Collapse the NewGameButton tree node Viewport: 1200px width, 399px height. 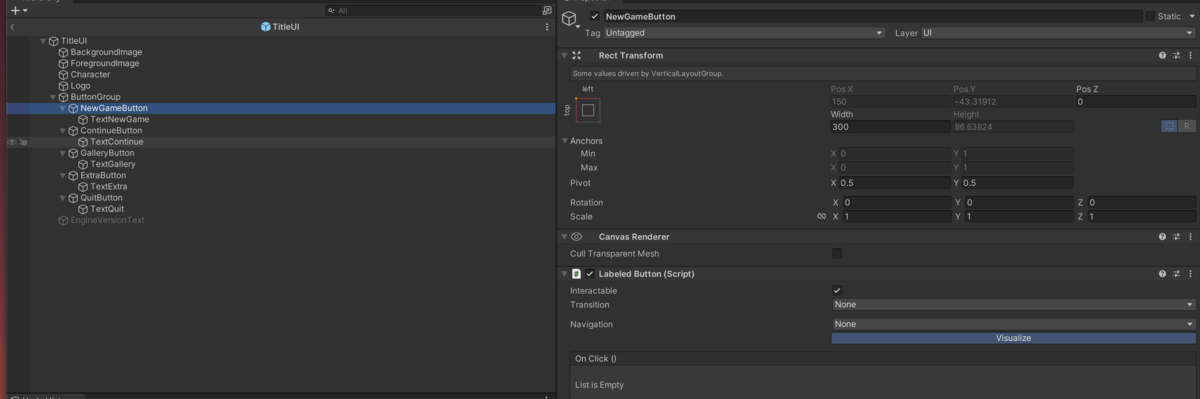point(63,108)
